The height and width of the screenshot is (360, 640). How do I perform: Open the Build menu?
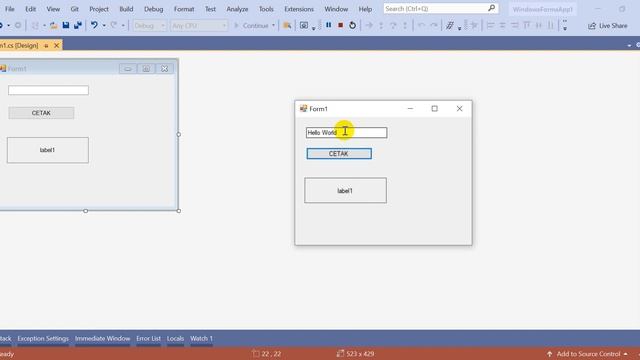coord(126,9)
